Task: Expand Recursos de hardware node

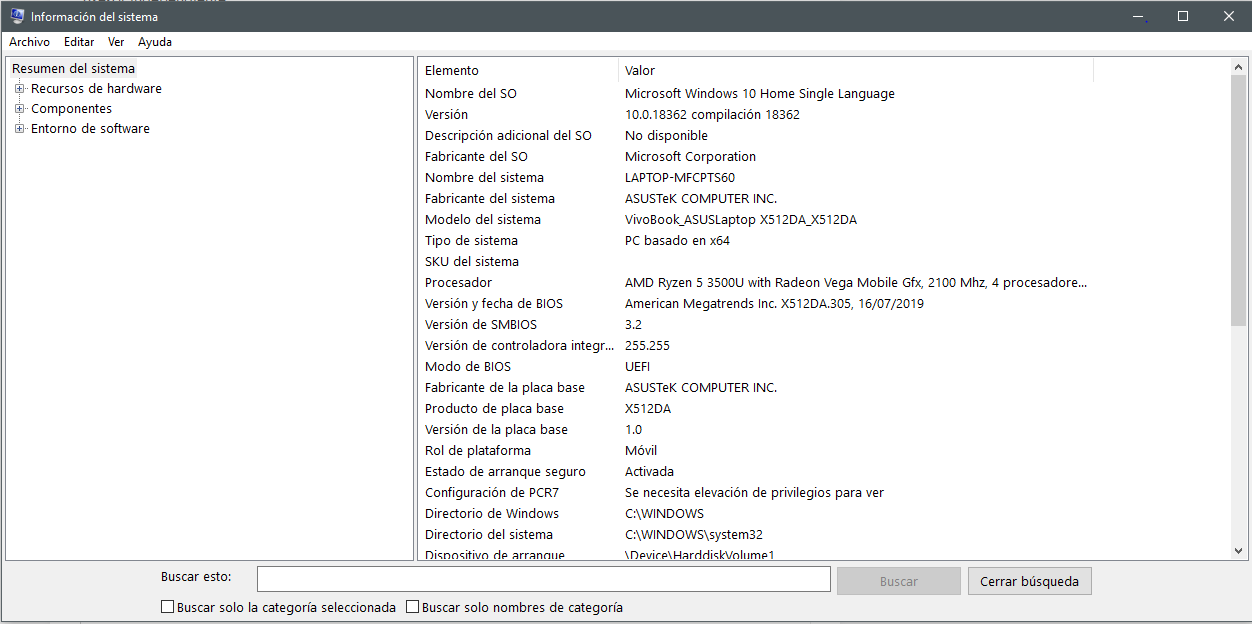Action: click(x=19, y=89)
